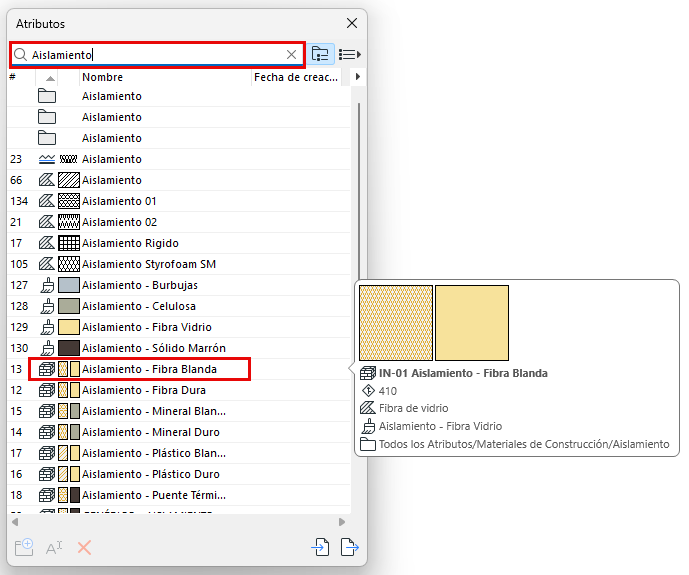Click grid pattern preview of Aislamiento Rigido
689x575 pixels.
(x=69, y=243)
